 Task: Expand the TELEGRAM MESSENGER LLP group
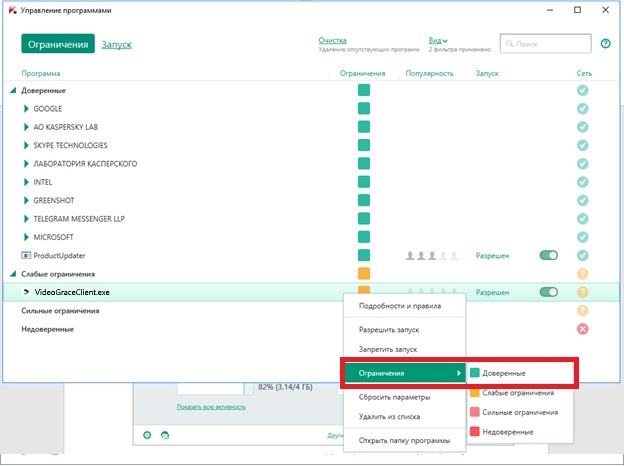click(x=26, y=218)
